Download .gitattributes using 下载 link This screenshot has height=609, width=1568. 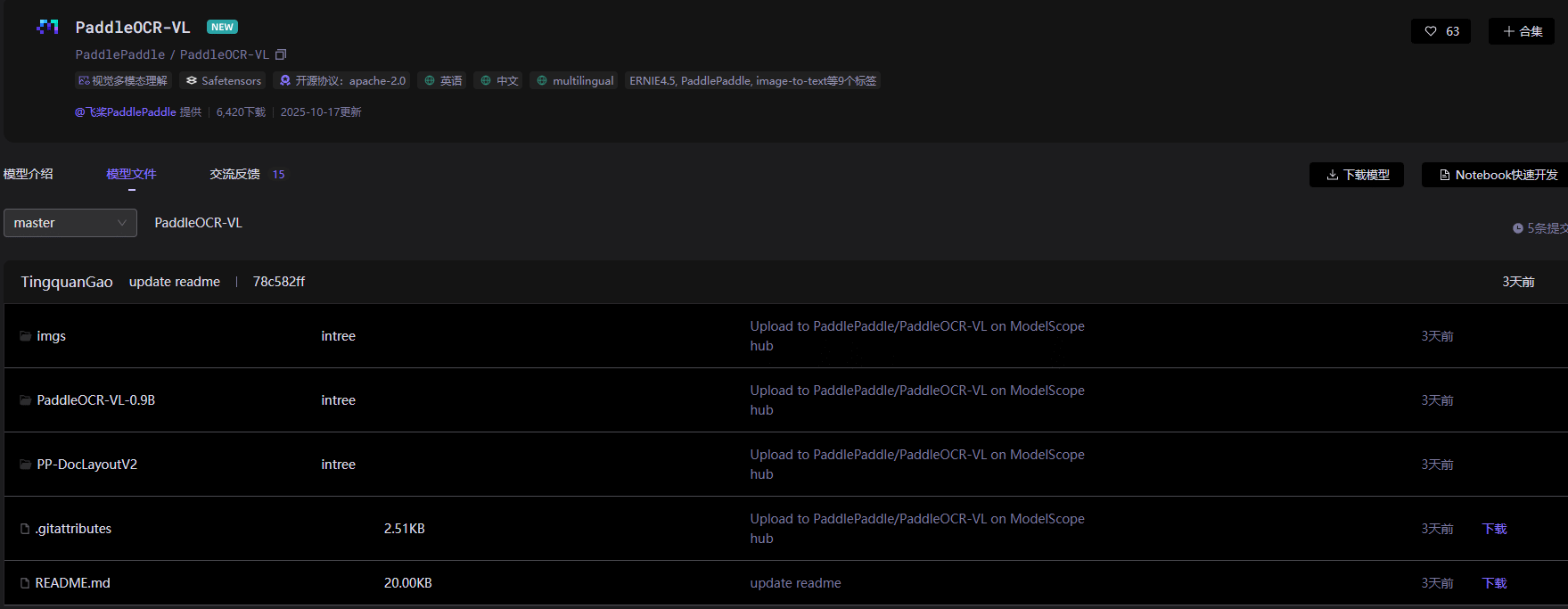point(1494,529)
